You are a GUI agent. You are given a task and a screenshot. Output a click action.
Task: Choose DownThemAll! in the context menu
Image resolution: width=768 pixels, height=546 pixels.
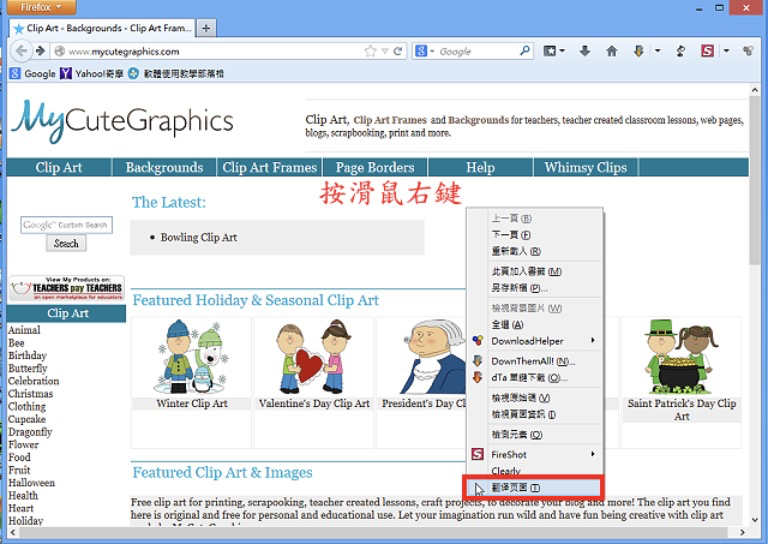[534, 361]
